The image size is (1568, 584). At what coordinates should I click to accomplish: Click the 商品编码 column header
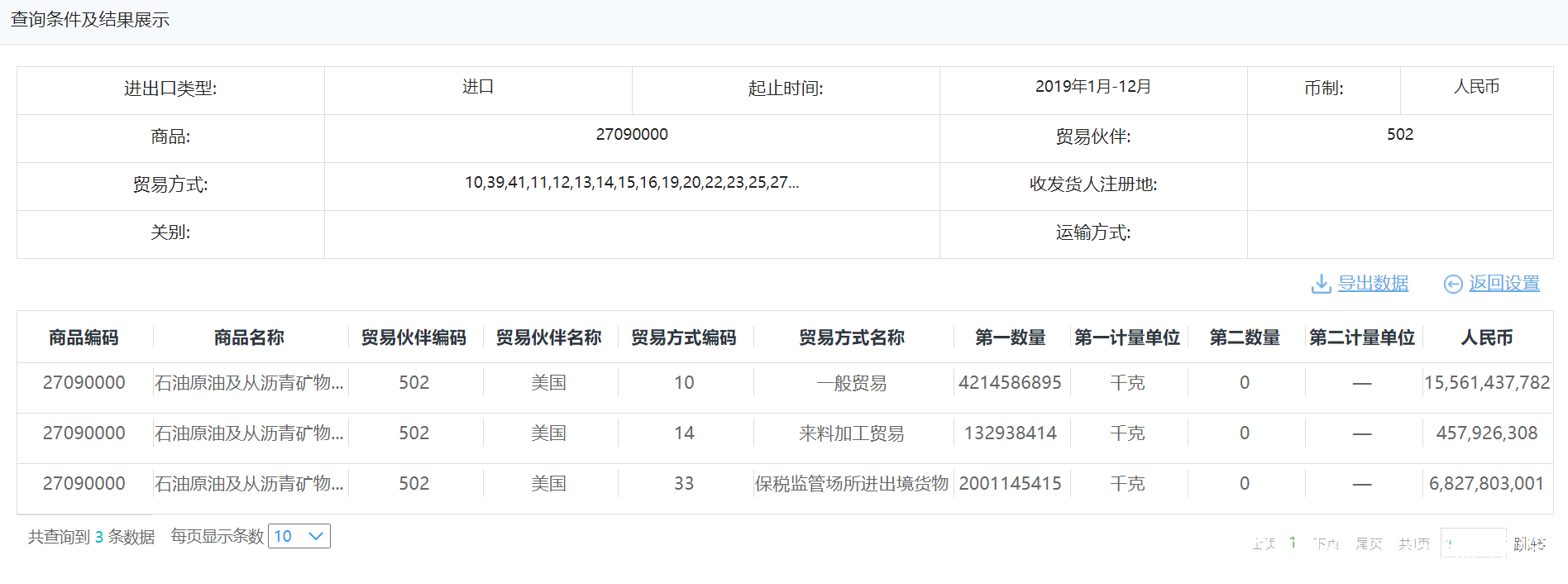pyautogui.click(x=84, y=337)
